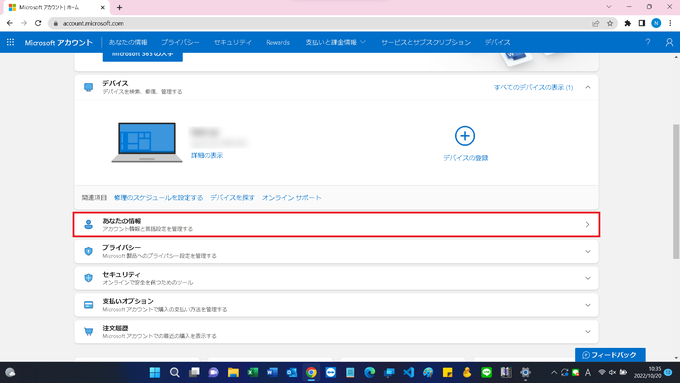Image resolution: width=680 pixels, height=383 pixels.
Task: Open サービスとサブスクリプション in navigation
Action: [x=426, y=42]
